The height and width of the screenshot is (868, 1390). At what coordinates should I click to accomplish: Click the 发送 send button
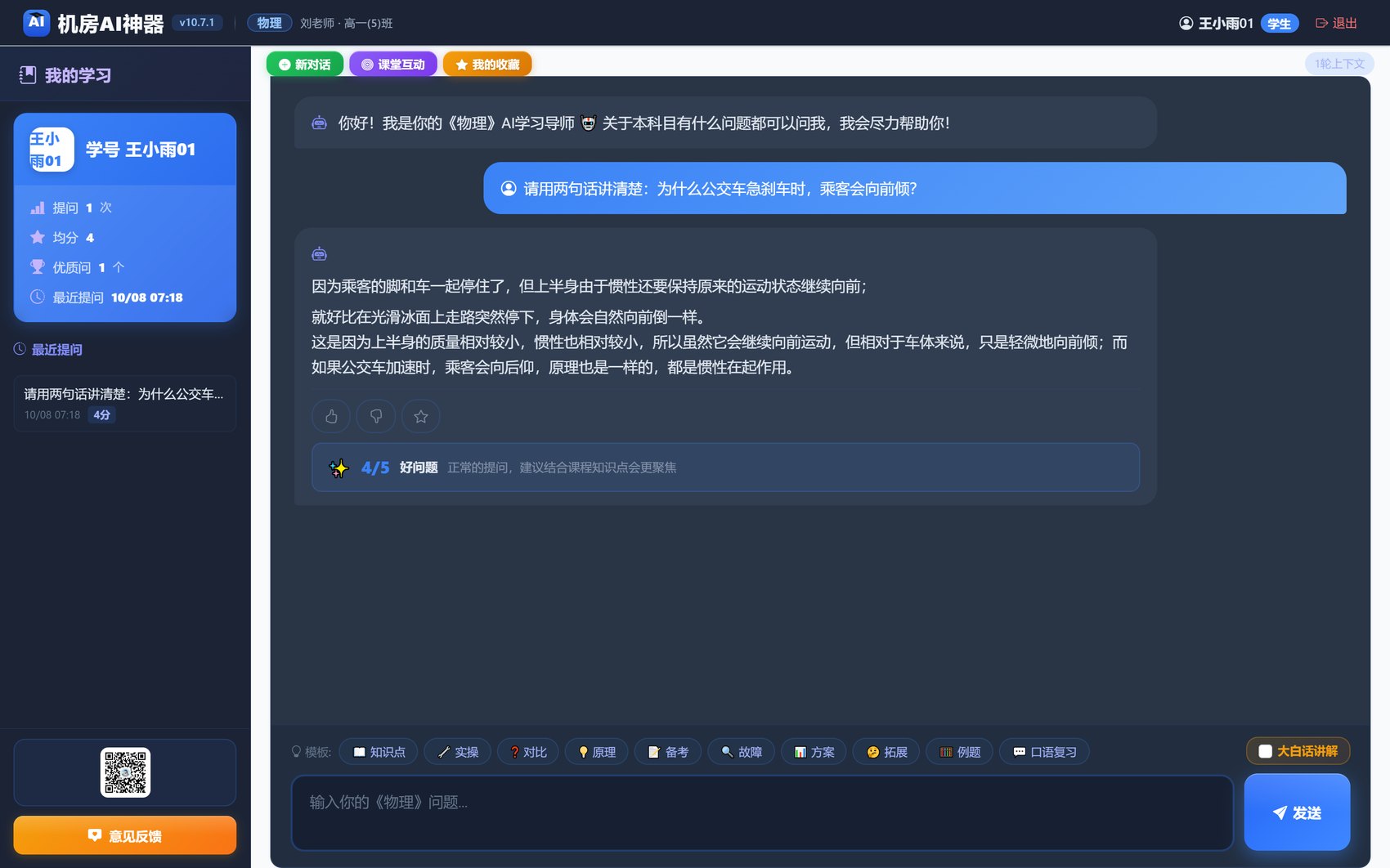[x=1297, y=812]
